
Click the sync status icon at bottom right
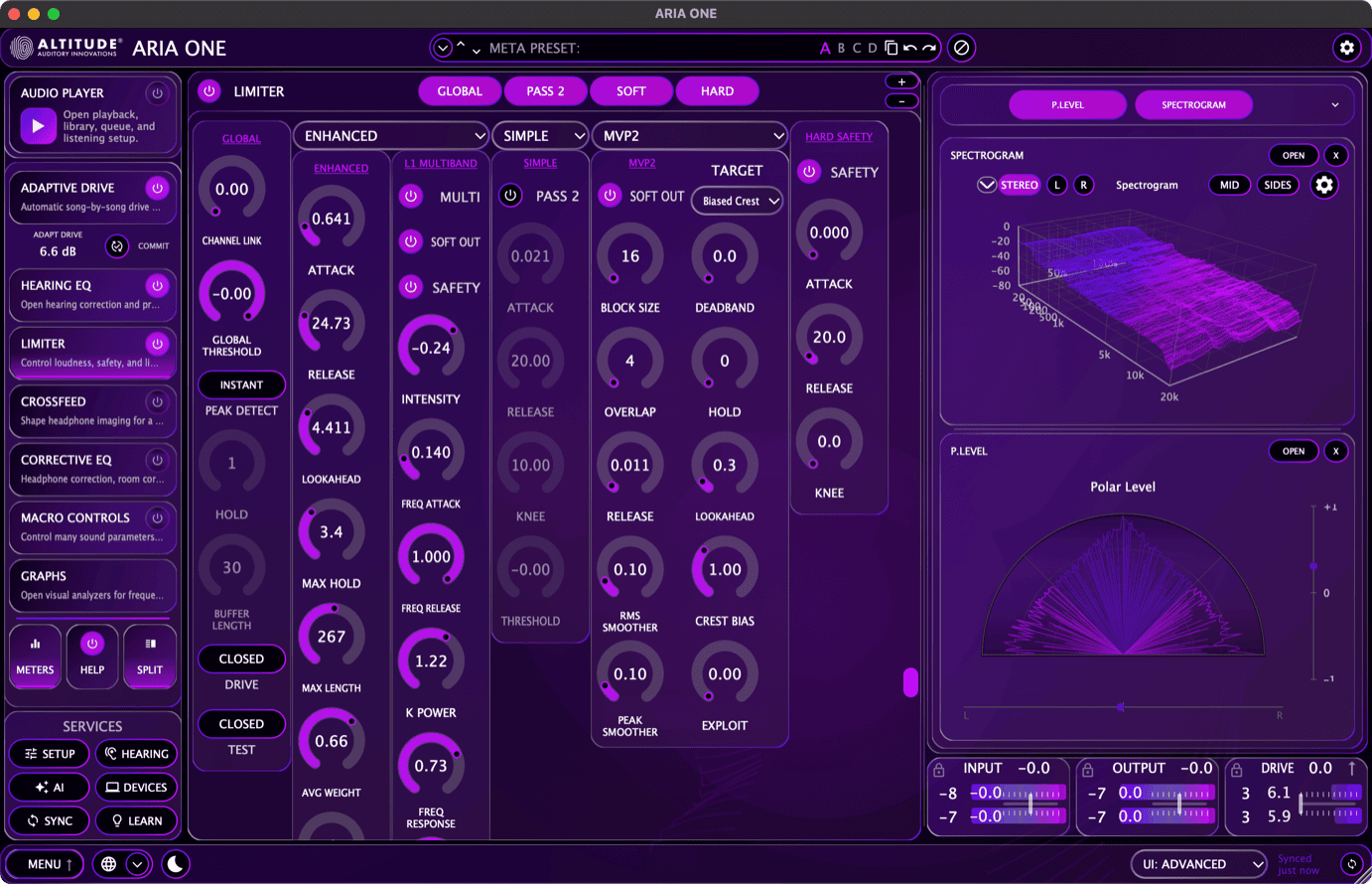tap(1351, 864)
